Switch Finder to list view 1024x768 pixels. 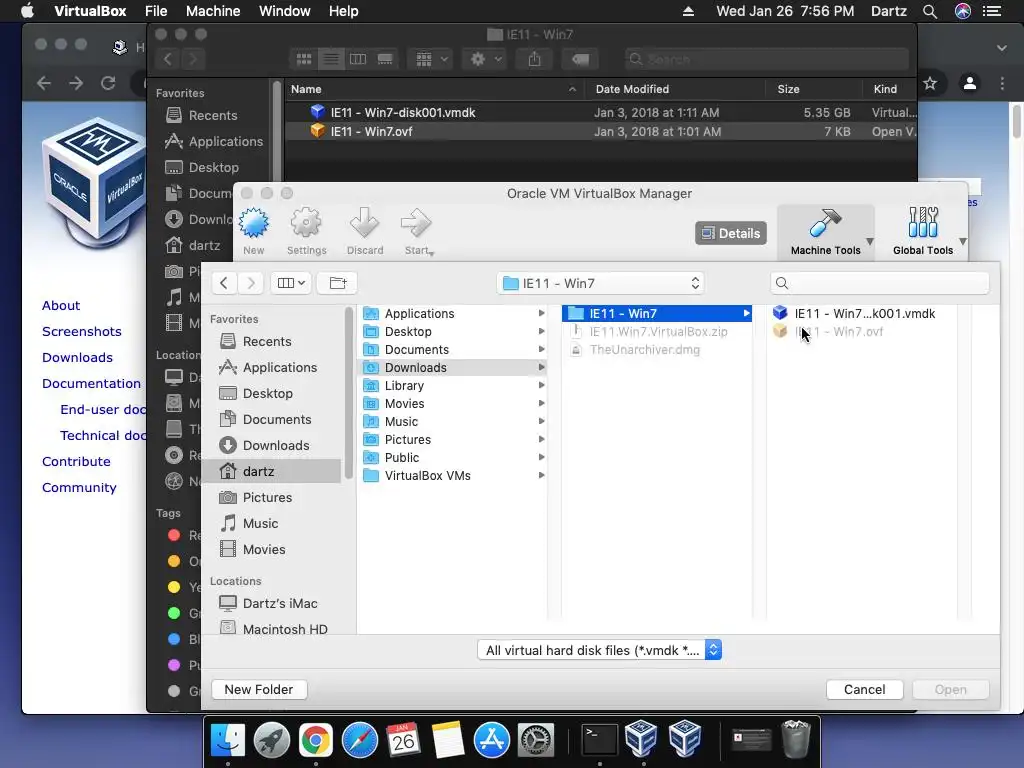330,59
